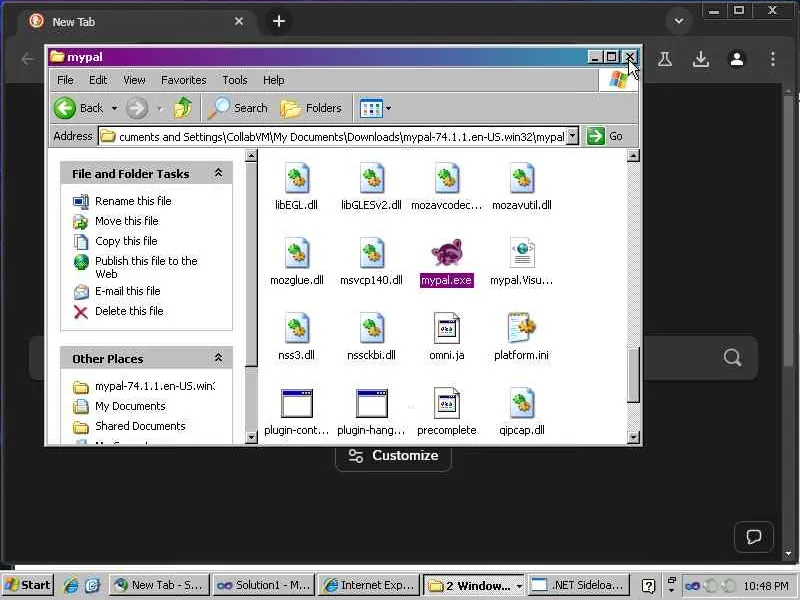The image size is (800, 600).
Task: Select the nssckbi.dll file icon
Action: coord(371,328)
